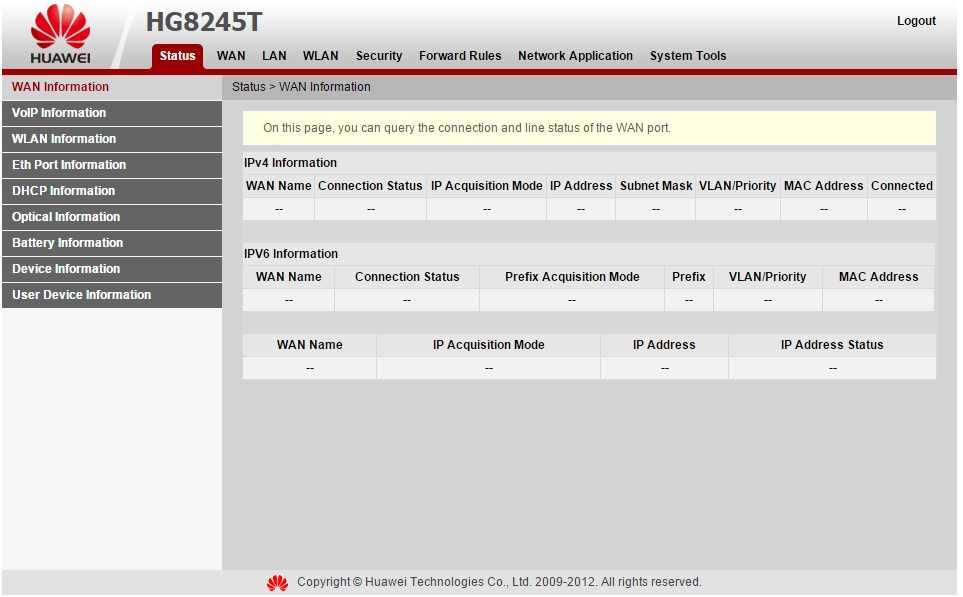Viewport: 963px width, 597px height.
Task: Open the LAN tab
Action: point(274,56)
